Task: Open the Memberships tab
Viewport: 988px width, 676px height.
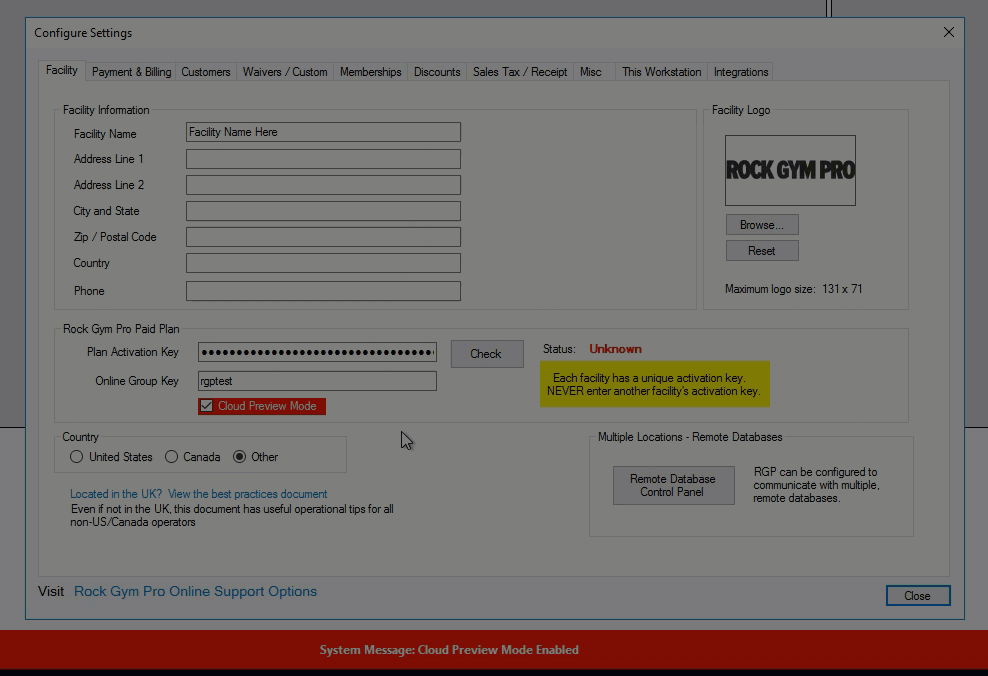Action: (x=370, y=72)
